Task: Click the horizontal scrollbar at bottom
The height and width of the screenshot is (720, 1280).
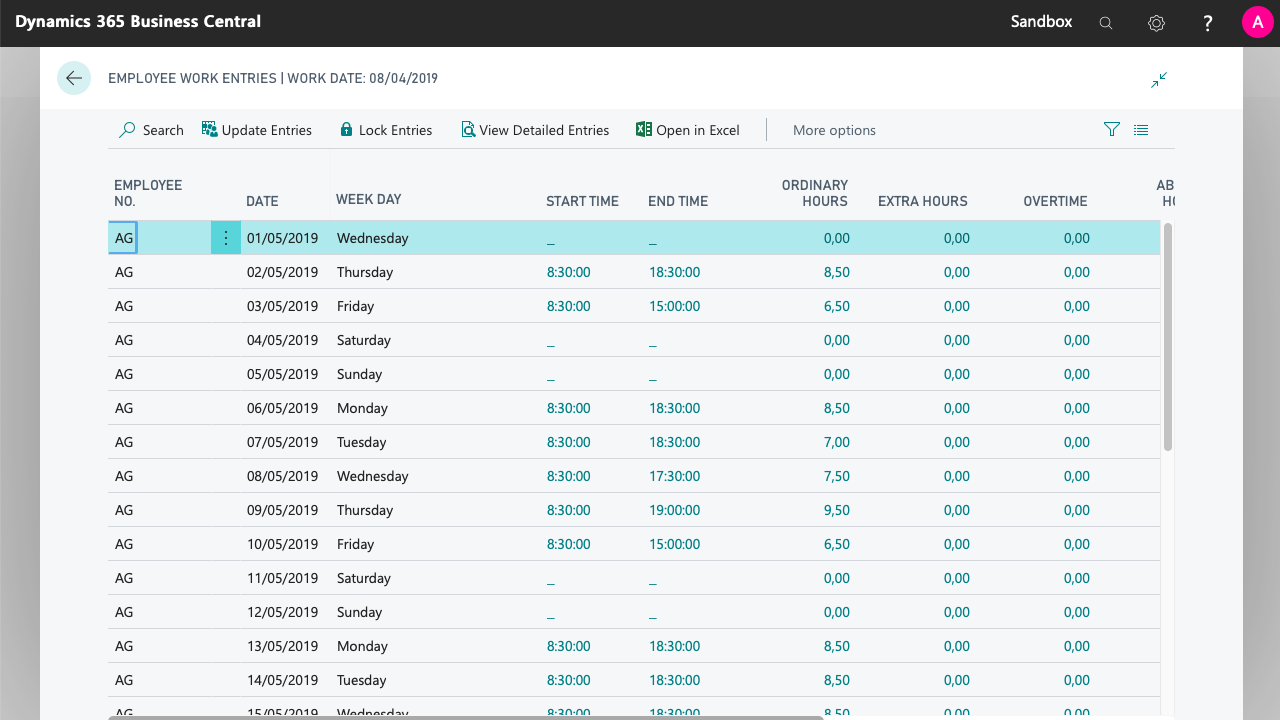Action: pyautogui.click(x=465, y=716)
